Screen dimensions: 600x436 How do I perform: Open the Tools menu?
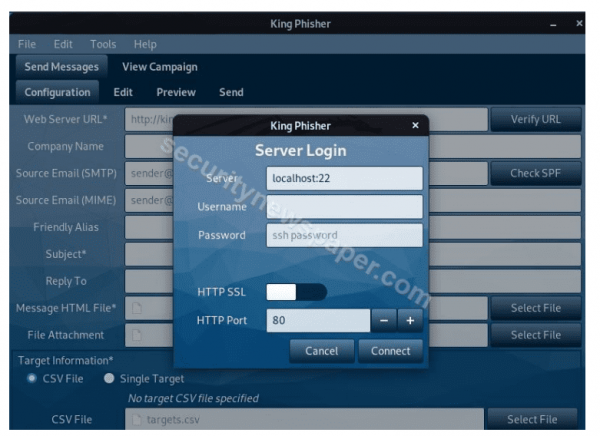[x=103, y=44]
